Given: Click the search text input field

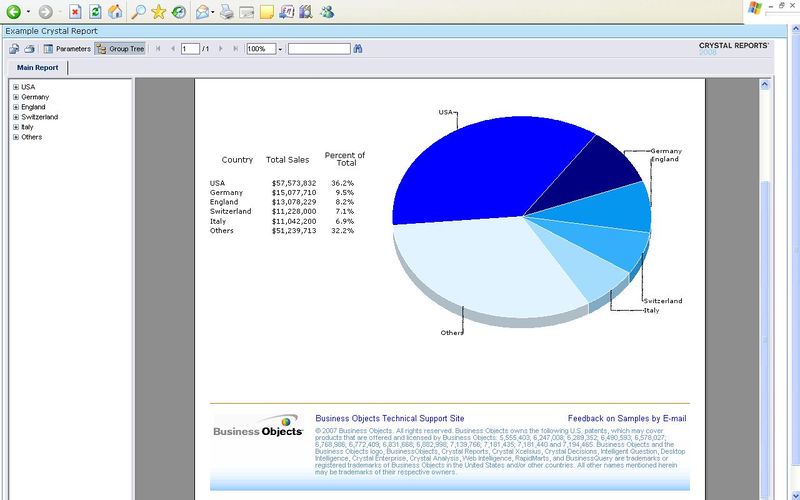Looking at the screenshot, I should tap(319, 48).
